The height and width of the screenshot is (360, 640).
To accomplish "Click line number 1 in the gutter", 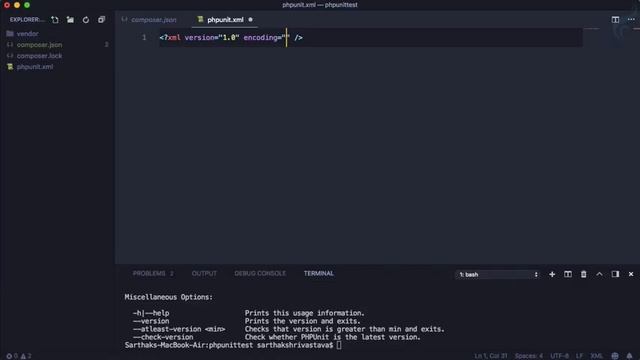I will pyautogui.click(x=144, y=38).
